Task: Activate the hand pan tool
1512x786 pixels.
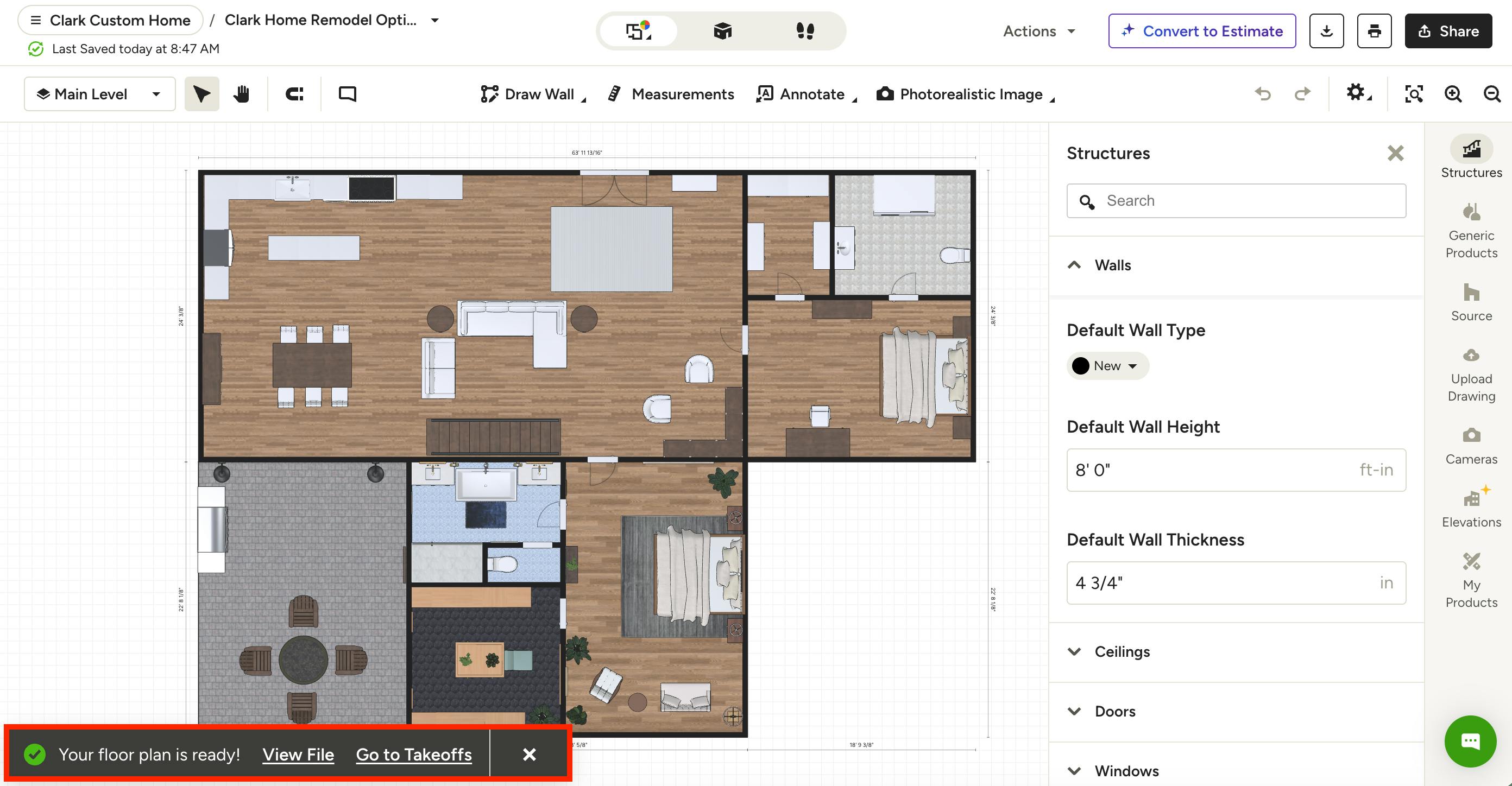Action: [241, 94]
